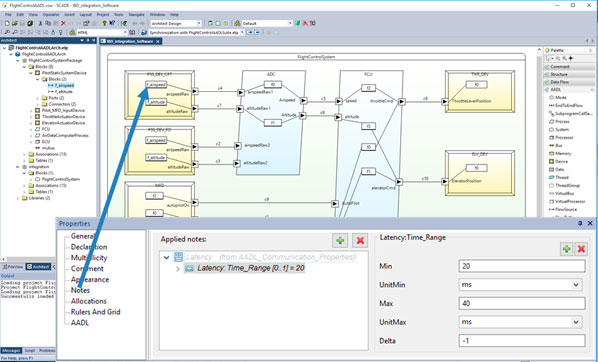Image resolution: width=598 pixels, height=362 pixels.
Task: Click green plus in Latency:Time_Range section
Action: tap(566, 249)
